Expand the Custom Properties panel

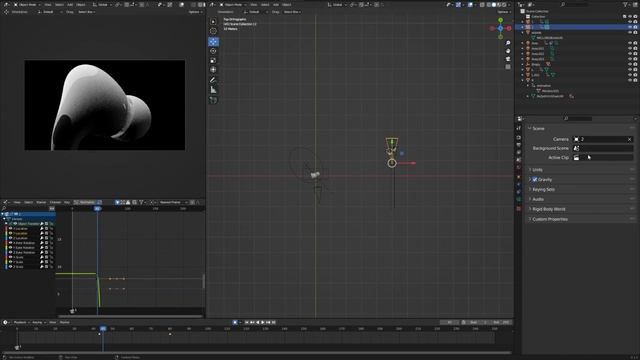coord(549,219)
